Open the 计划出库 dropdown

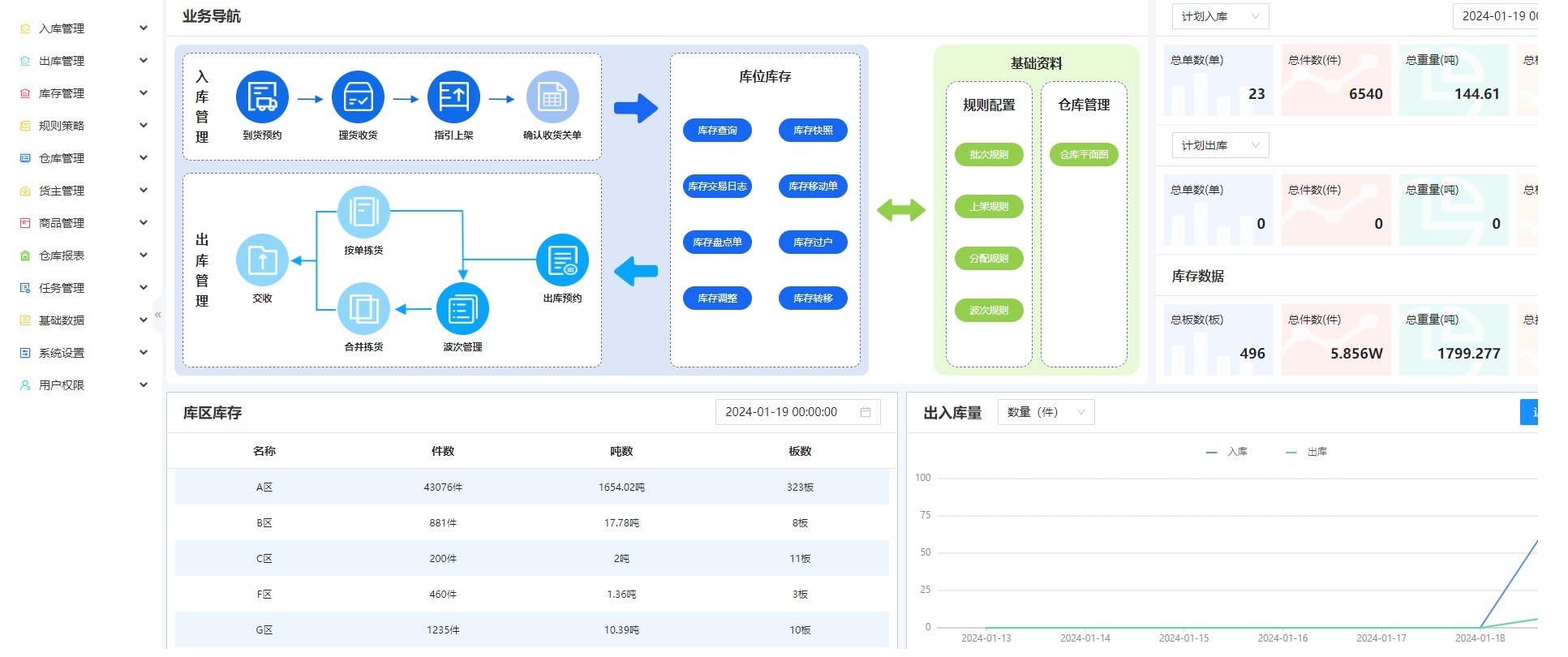point(1221,145)
